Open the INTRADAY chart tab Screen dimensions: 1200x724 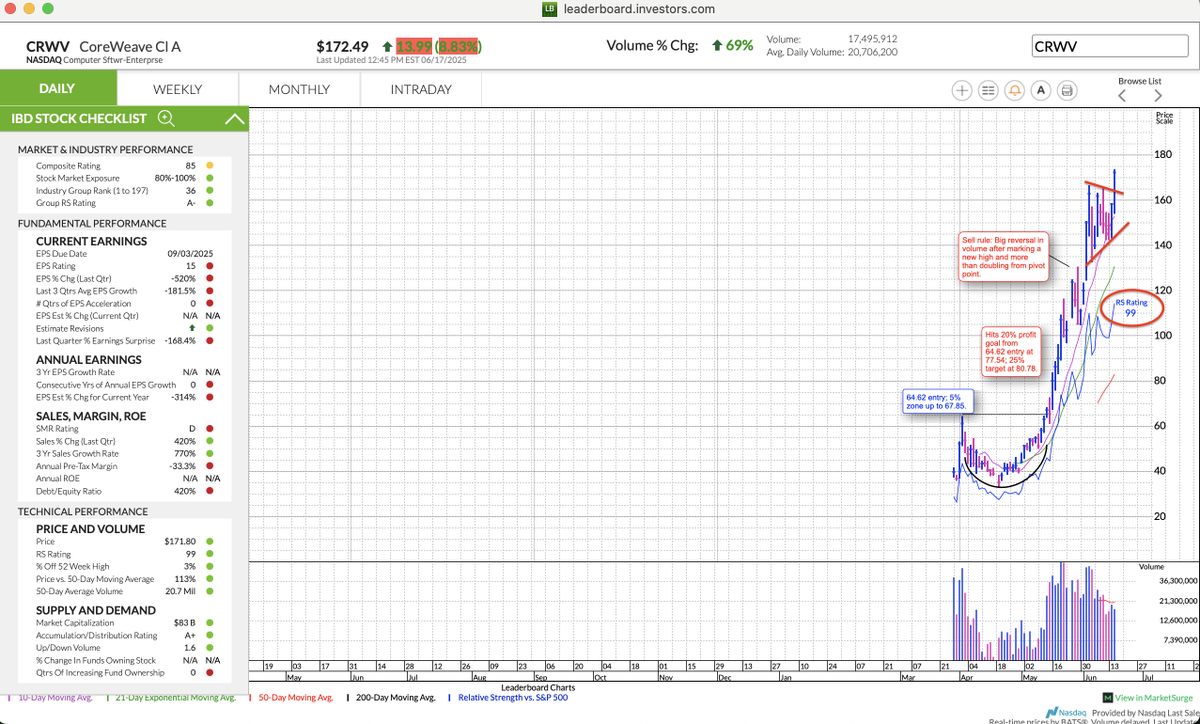[421, 89]
